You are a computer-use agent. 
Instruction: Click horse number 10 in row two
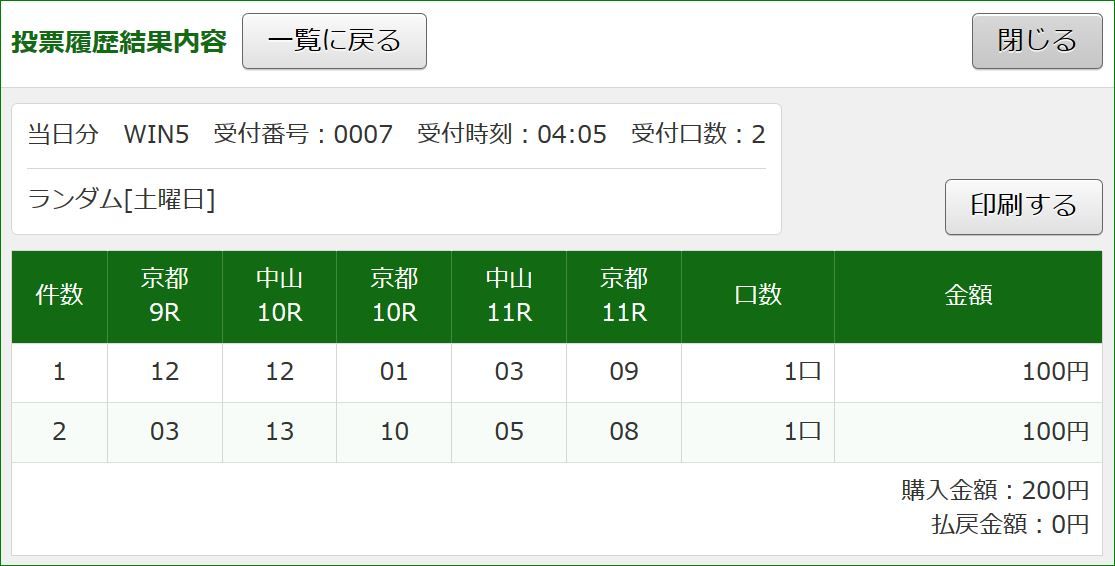point(394,432)
